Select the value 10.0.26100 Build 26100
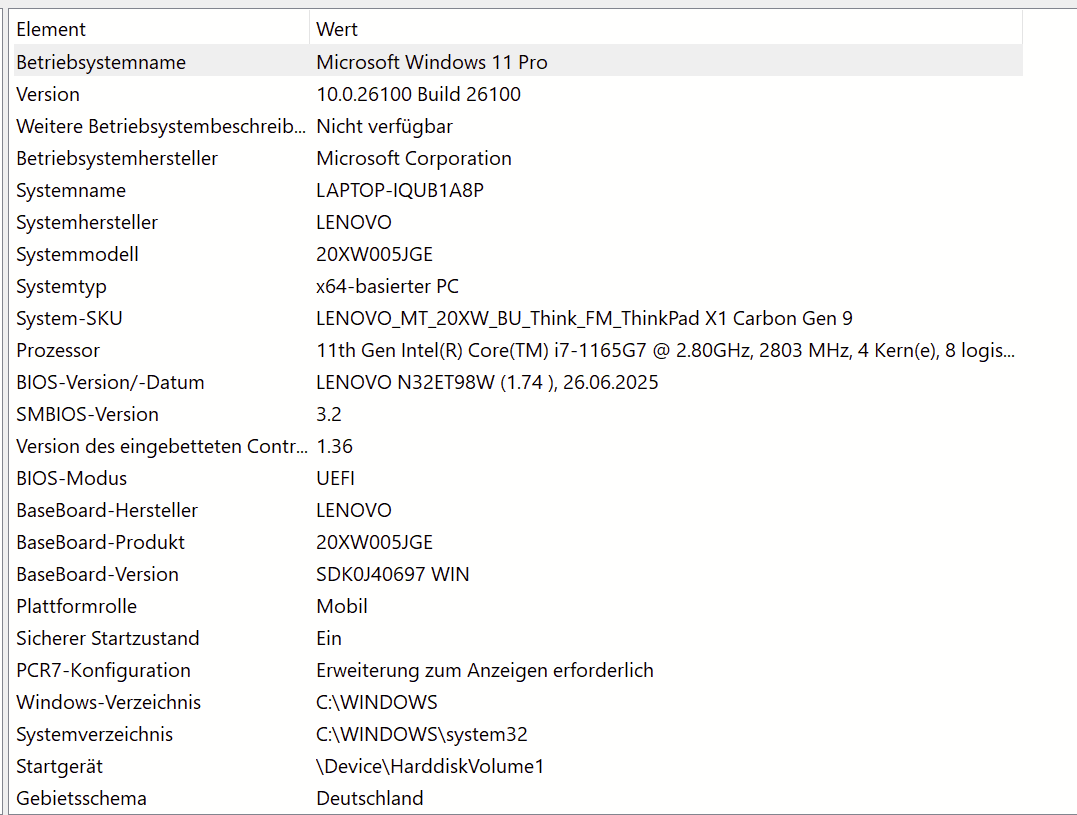1077x815 pixels. 418,94
